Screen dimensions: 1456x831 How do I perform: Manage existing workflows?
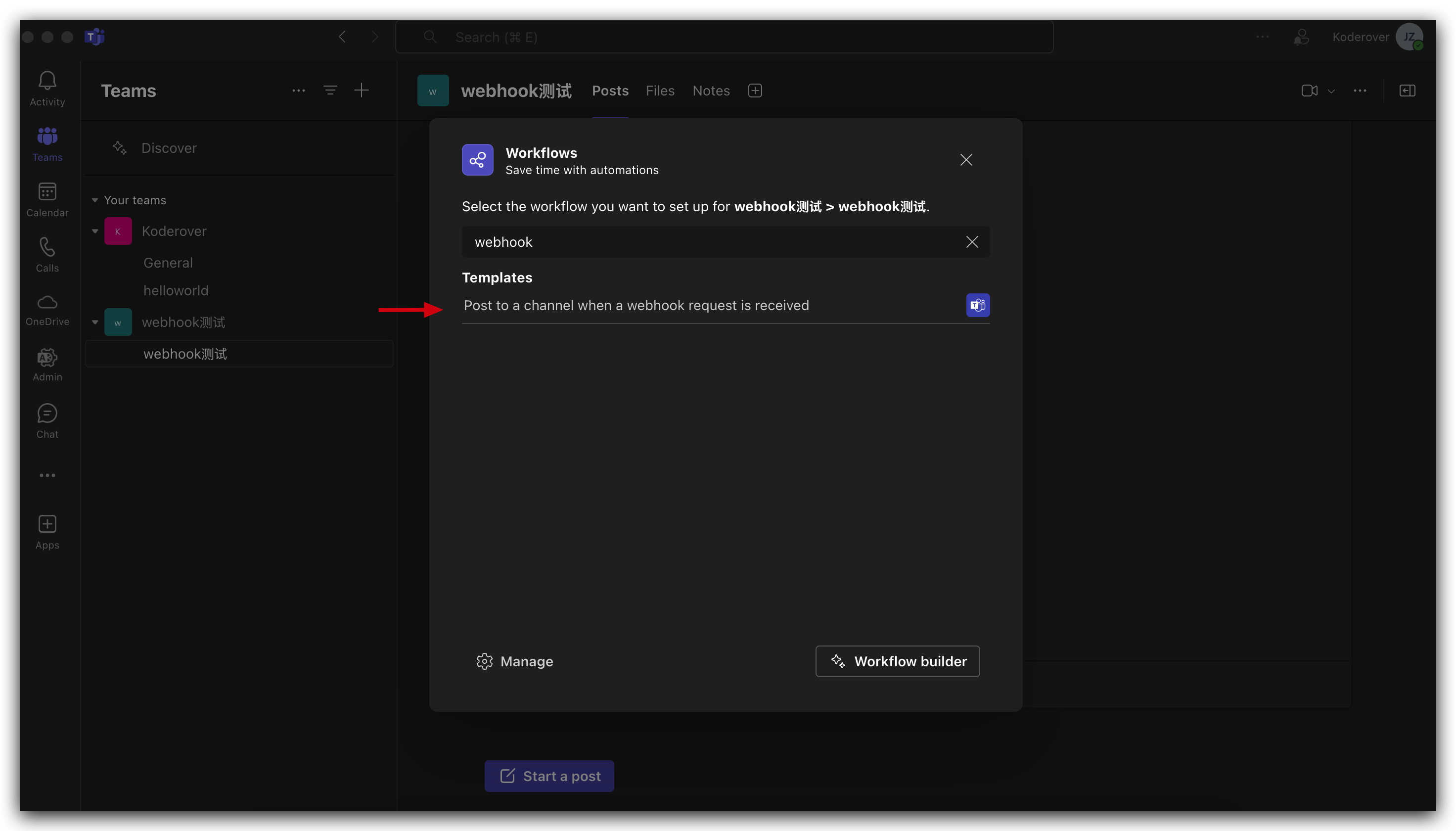[515, 661]
